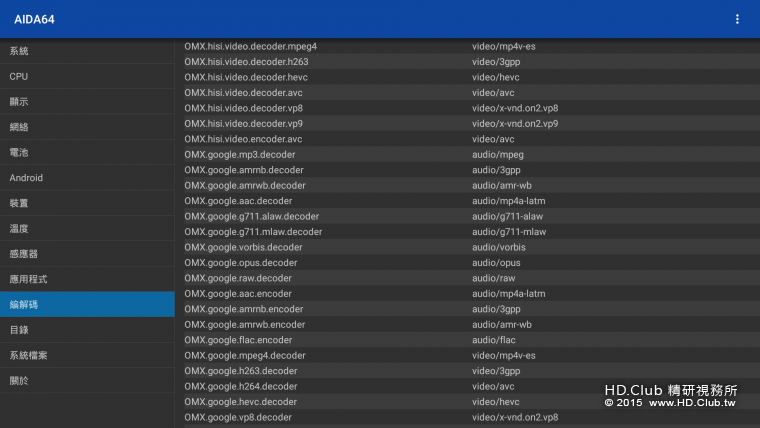Select OMX.google.hevc.decoder row
The height and width of the screenshot is (428, 760).
(472, 402)
